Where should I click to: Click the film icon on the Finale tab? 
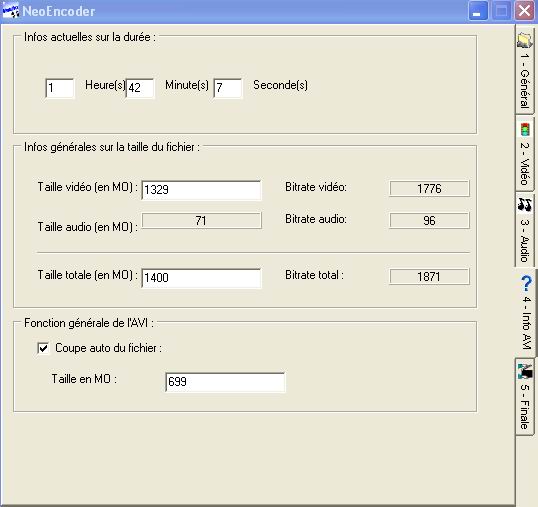(525, 371)
